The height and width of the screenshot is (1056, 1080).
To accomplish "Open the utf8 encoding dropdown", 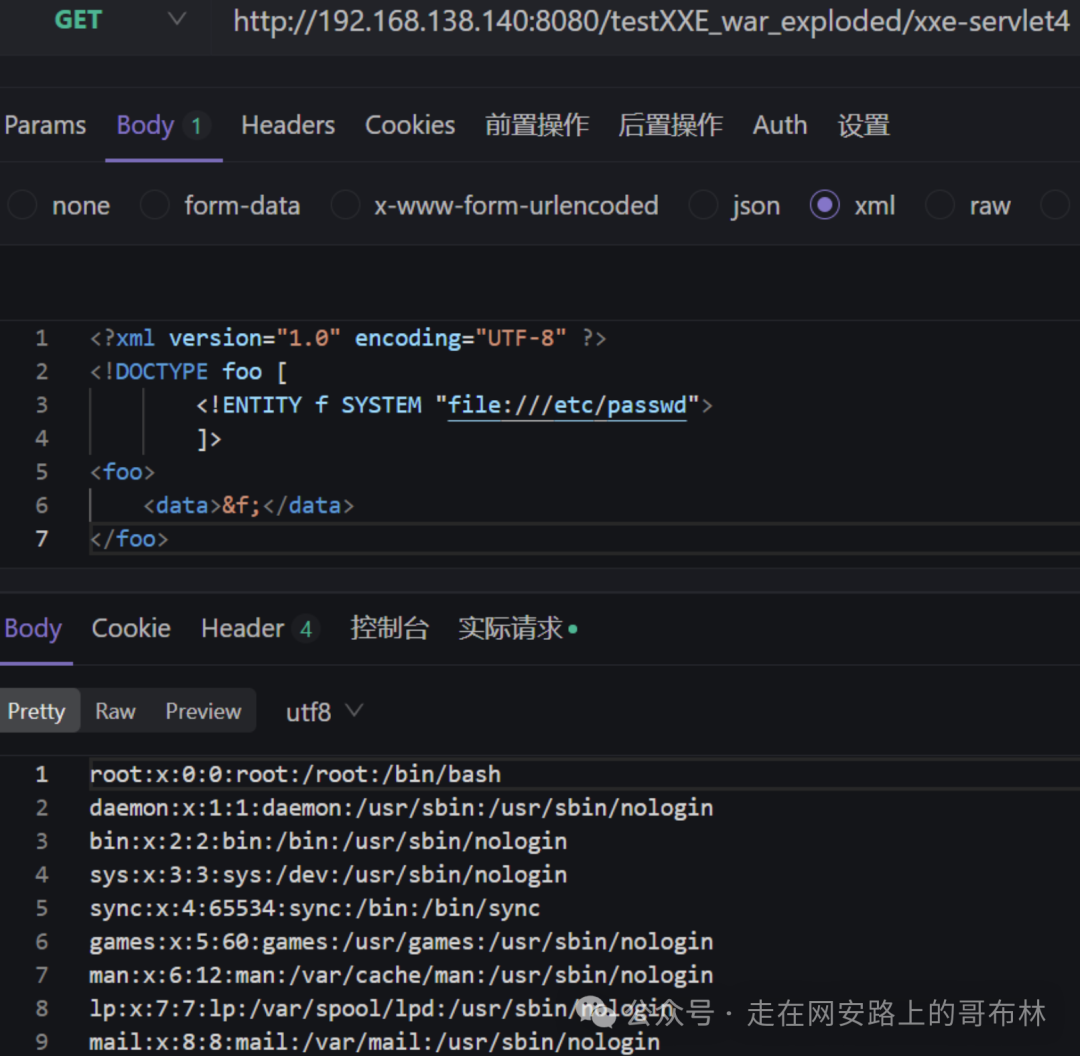I will [x=324, y=712].
